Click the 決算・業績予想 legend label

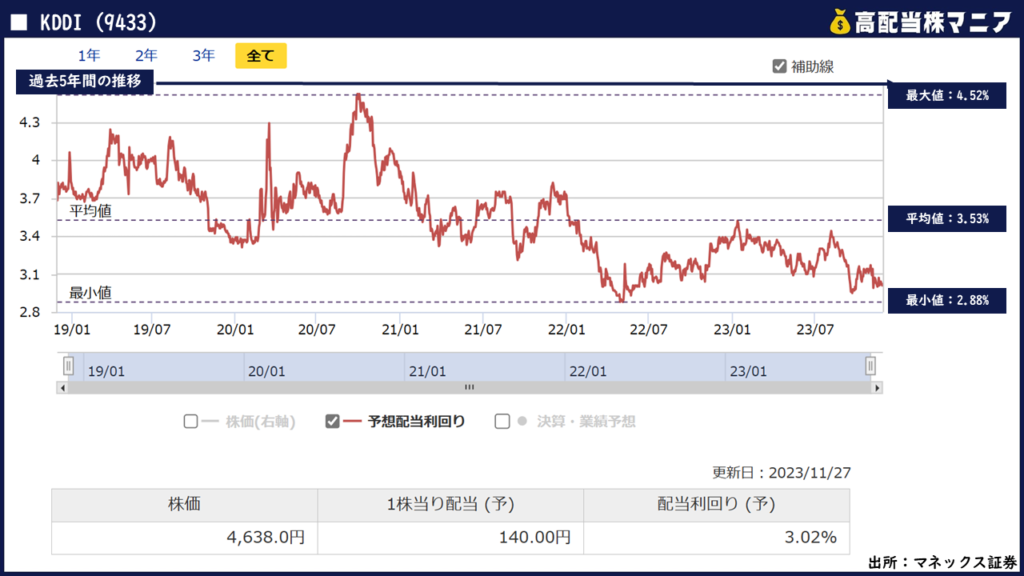click(586, 422)
